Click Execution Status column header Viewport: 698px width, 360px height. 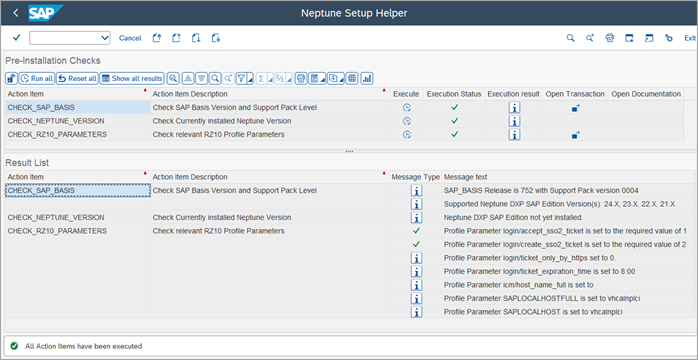[454, 94]
